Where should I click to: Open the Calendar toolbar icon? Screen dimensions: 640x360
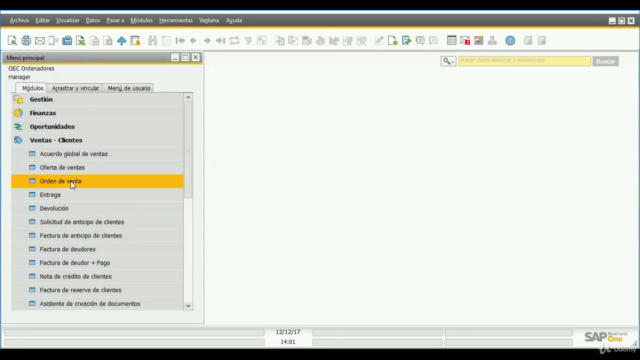(451, 40)
